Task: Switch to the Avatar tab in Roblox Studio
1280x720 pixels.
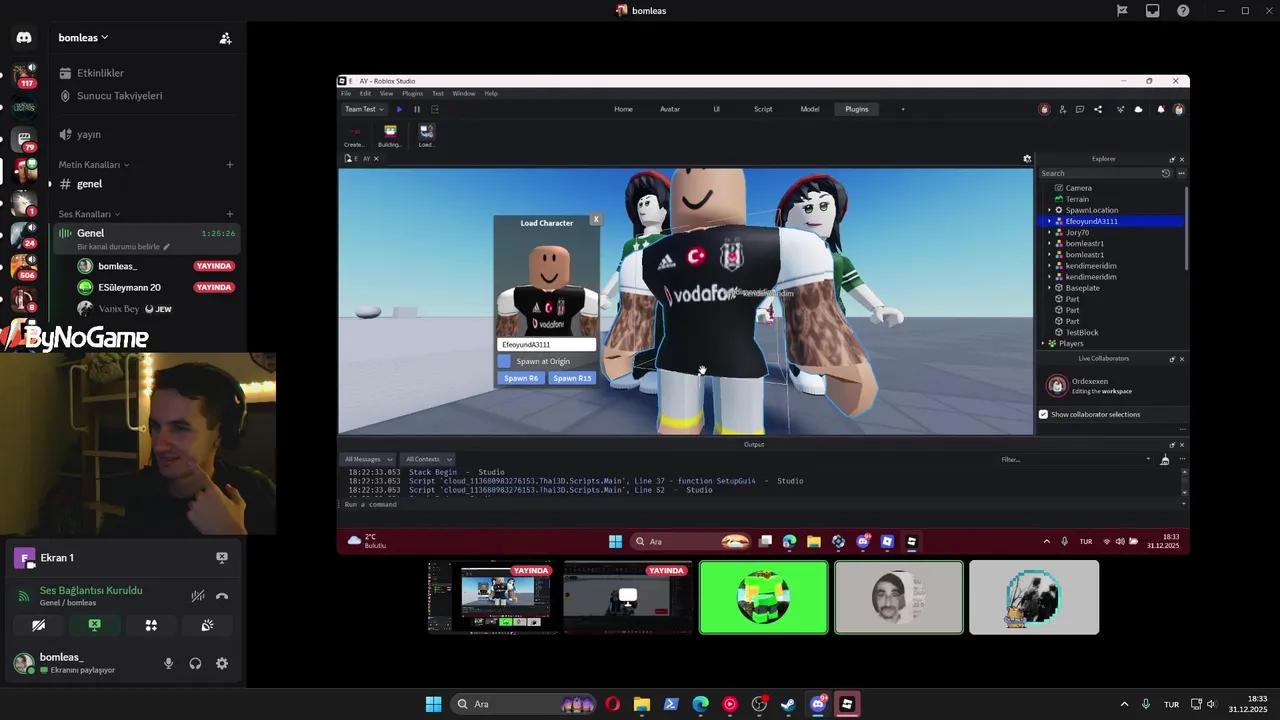Action: (670, 109)
